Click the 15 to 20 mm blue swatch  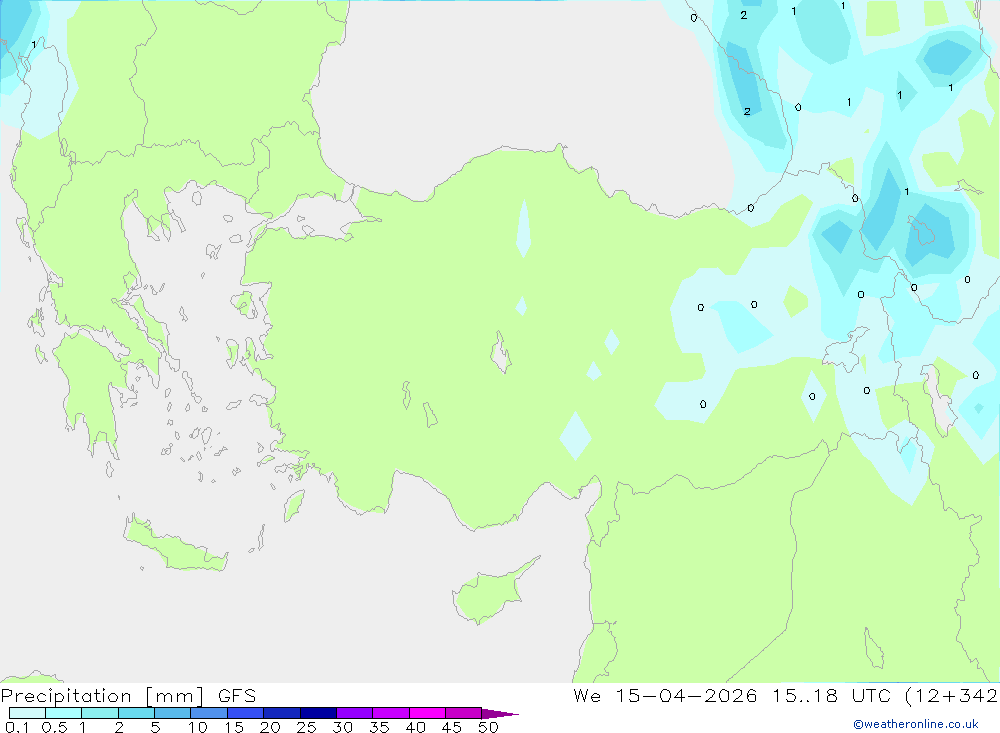click(x=246, y=713)
